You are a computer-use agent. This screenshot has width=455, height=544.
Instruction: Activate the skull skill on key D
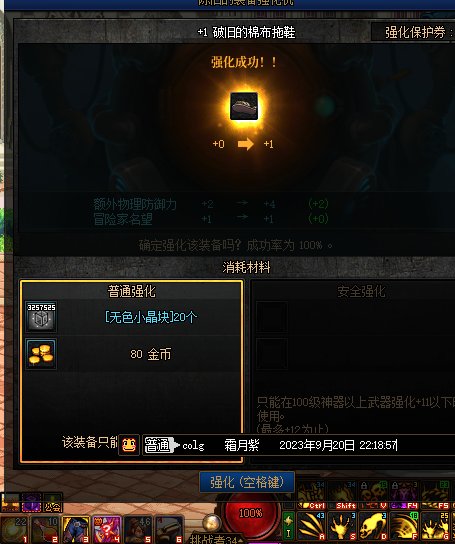[x=373, y=526]
